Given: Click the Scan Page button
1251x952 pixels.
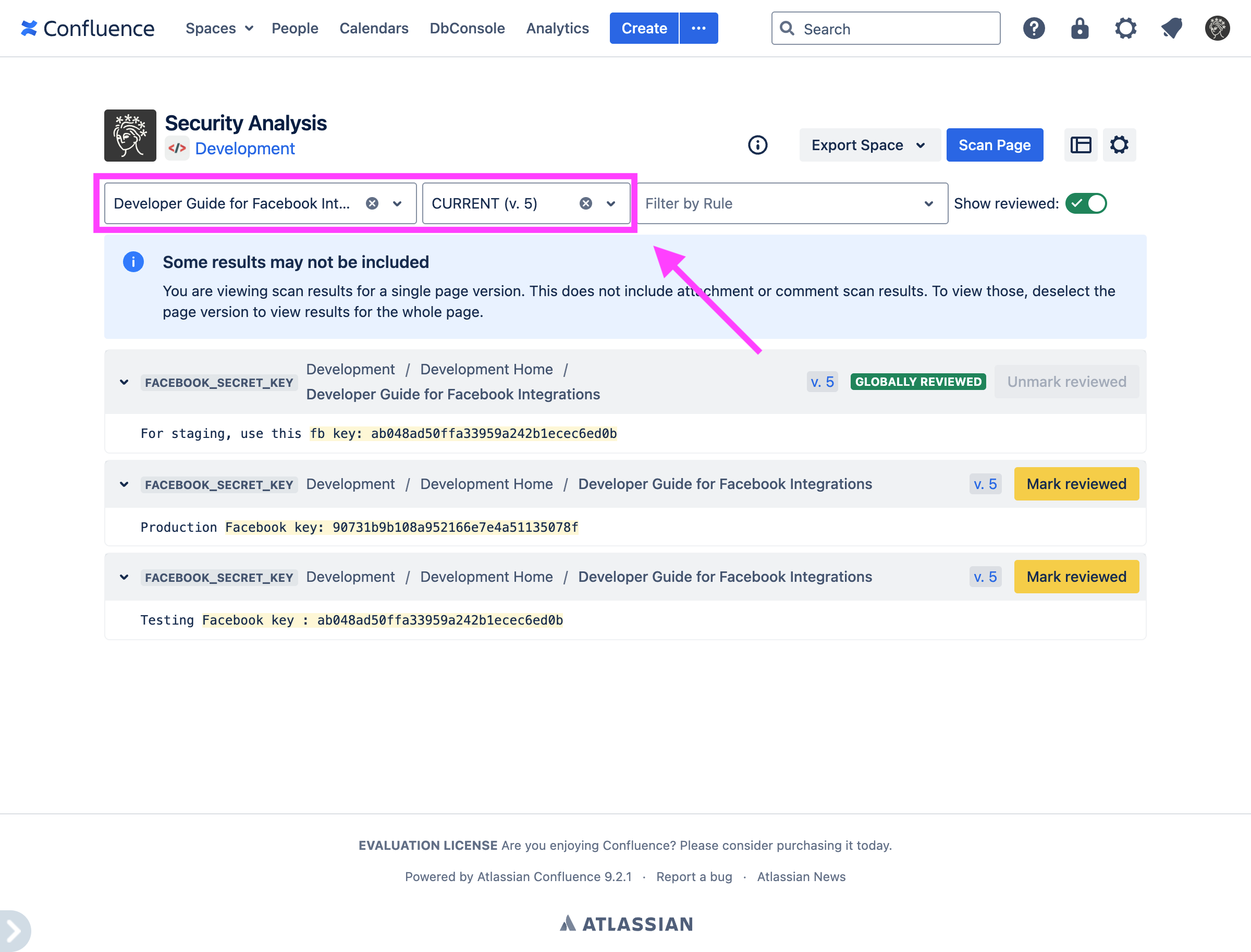Looking at the screenshot, I should [x=994, y=145].
